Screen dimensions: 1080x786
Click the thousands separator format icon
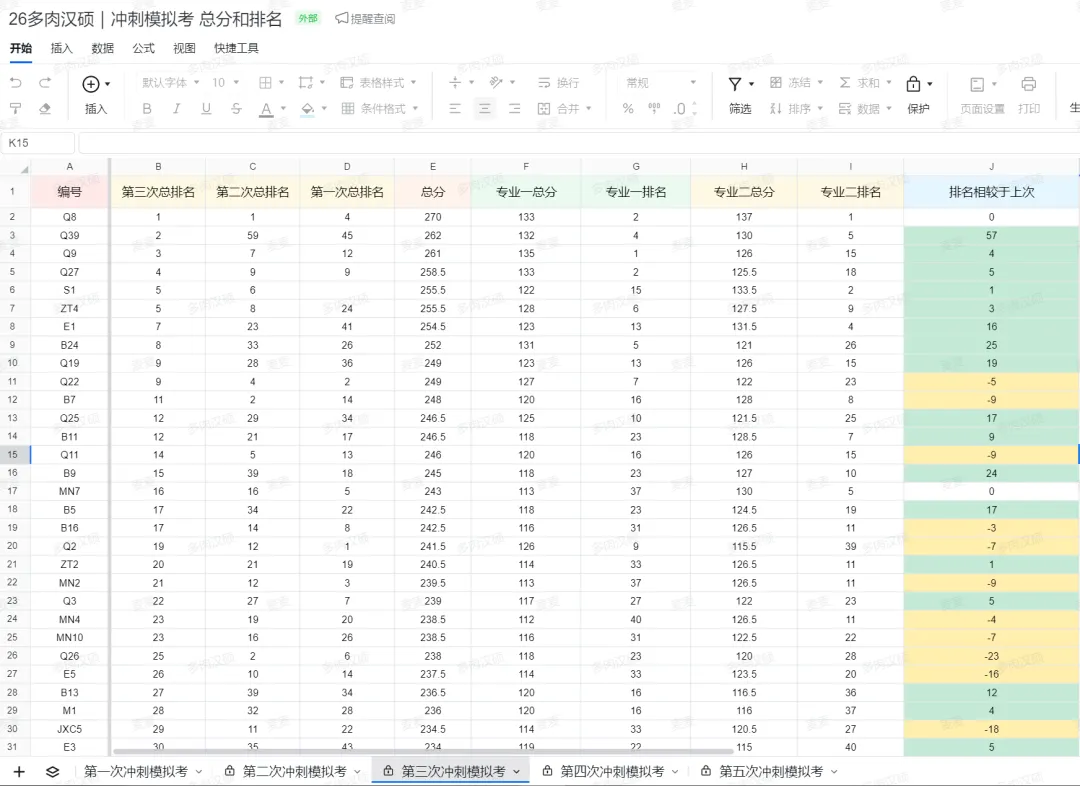654,108
